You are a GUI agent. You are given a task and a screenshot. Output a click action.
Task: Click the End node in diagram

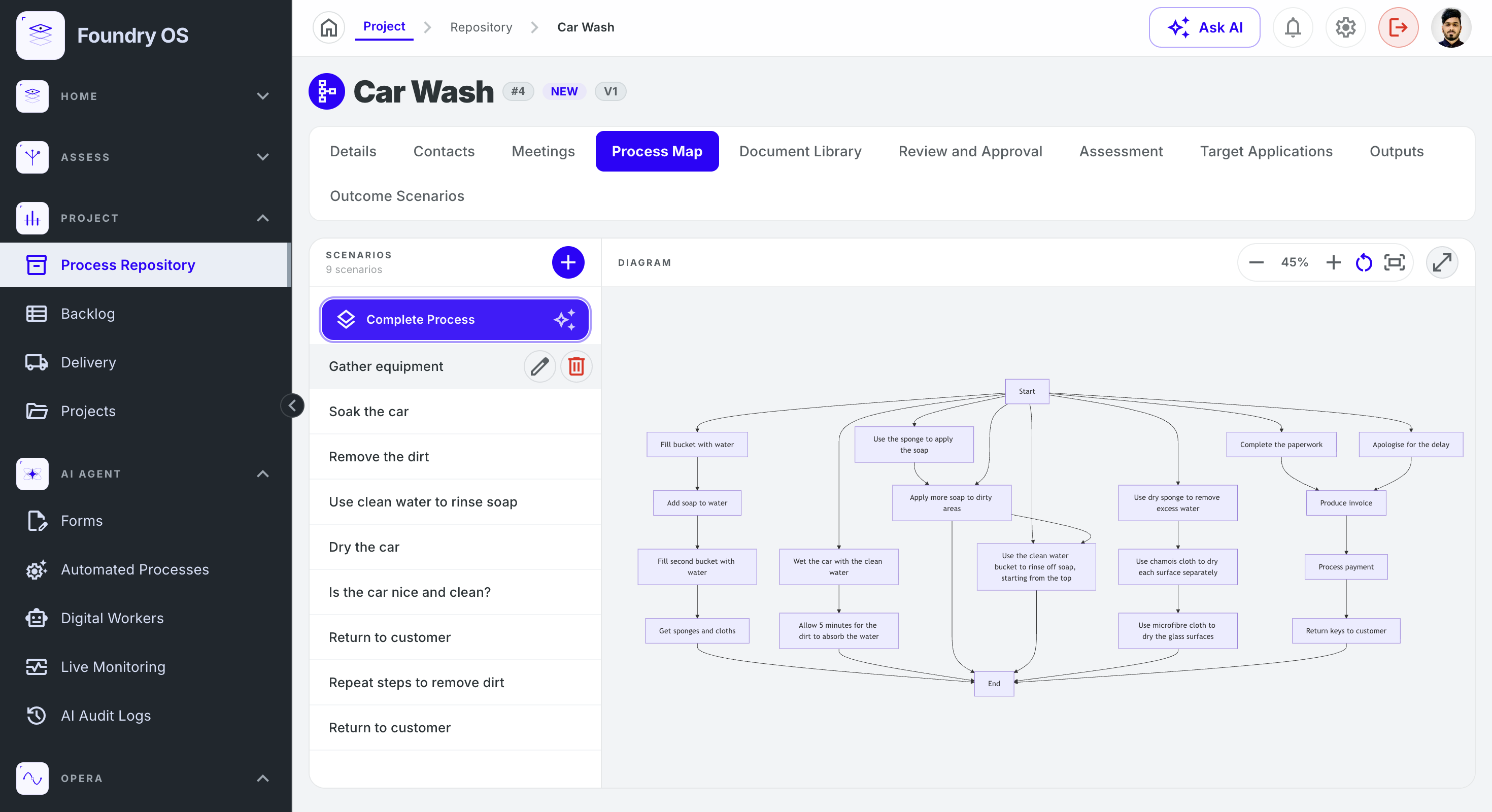pyautogui.click(x=994, y=684)
